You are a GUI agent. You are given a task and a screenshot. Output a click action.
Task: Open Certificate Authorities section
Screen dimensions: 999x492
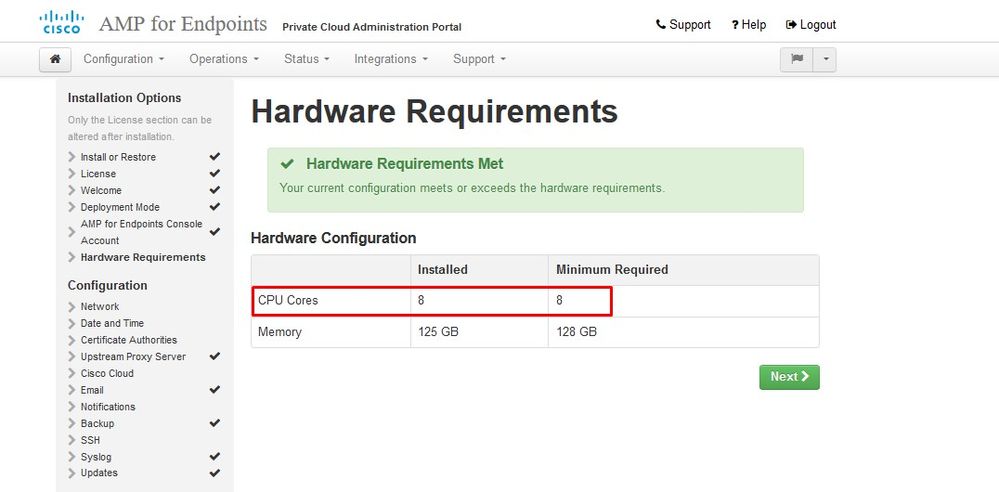(129, 340)
